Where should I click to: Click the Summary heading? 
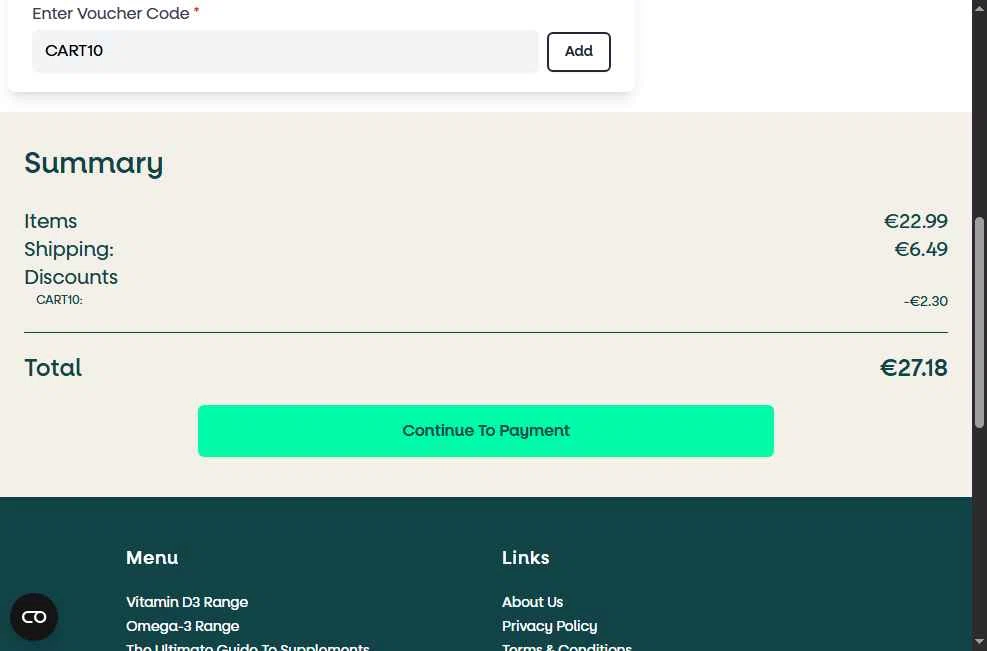94,163
